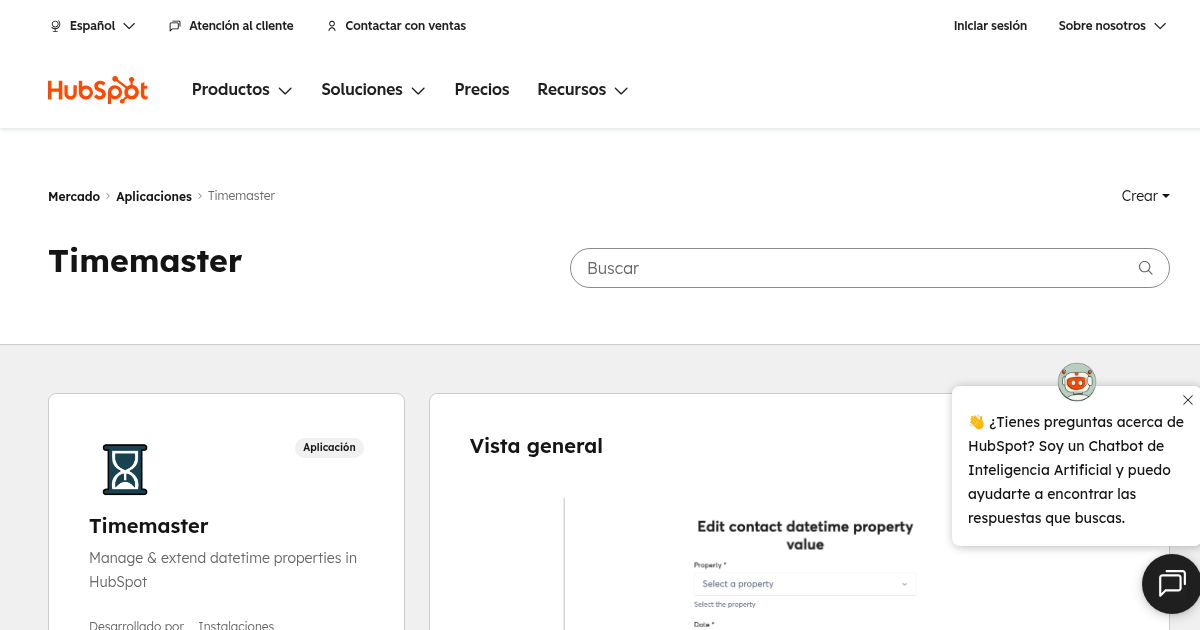
Task: Click the Vista general heading
Action: point(536,446)
